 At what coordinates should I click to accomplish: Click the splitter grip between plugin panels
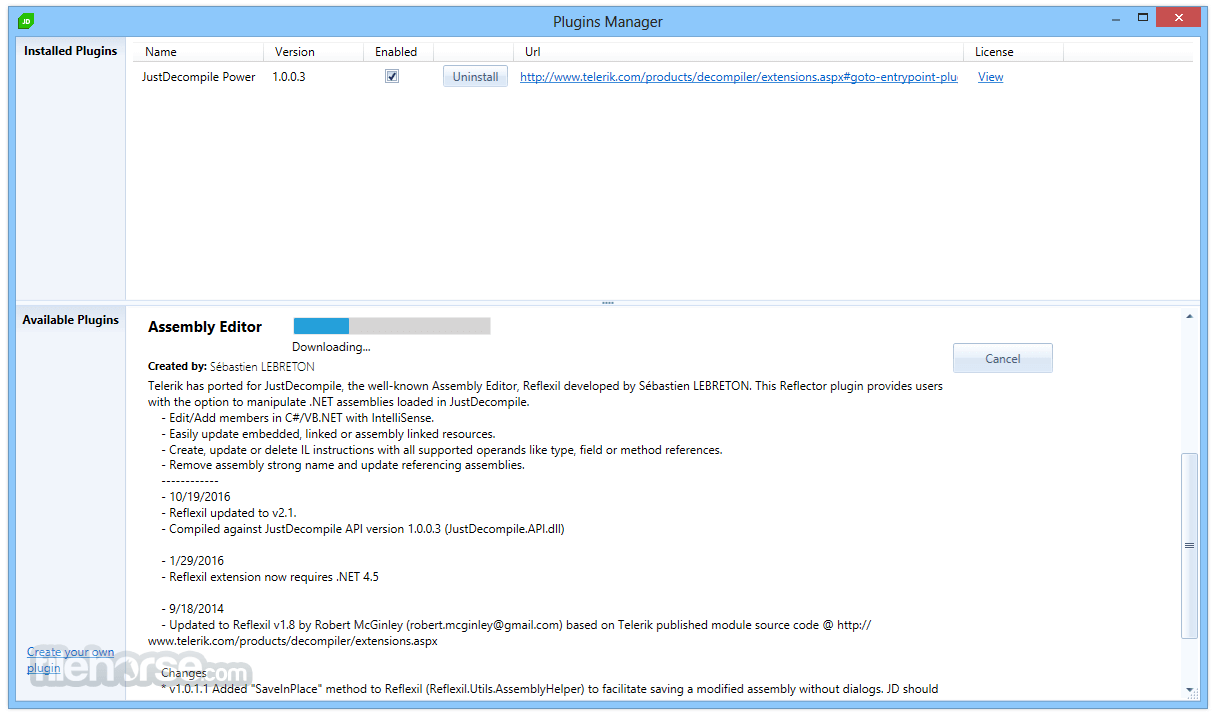pos(607,303)
